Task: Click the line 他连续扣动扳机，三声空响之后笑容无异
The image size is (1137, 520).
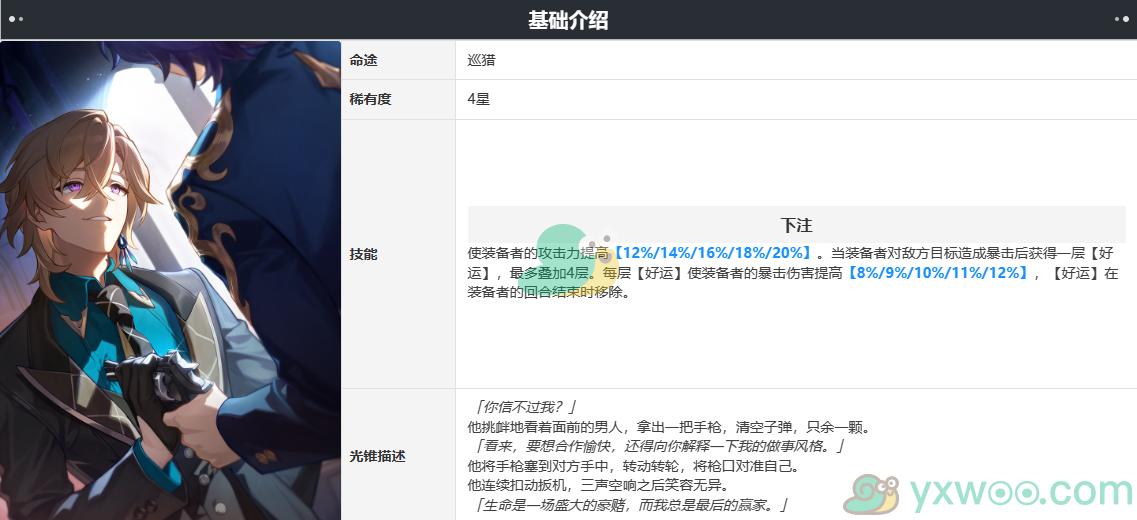Action: coord(598,485)
